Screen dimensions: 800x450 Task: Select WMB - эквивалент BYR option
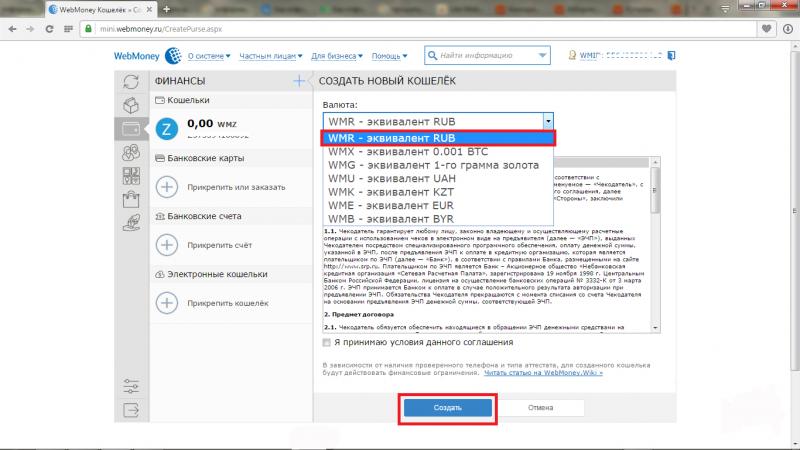click(438, 218)
